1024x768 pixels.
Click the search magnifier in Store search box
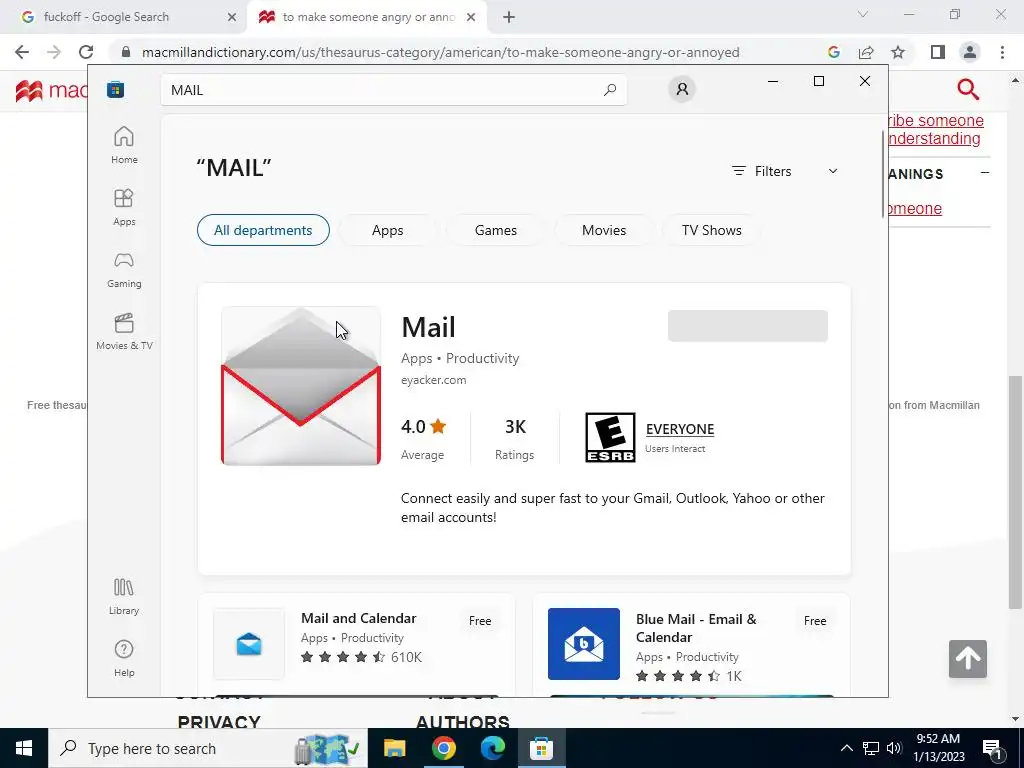(610, 90)
